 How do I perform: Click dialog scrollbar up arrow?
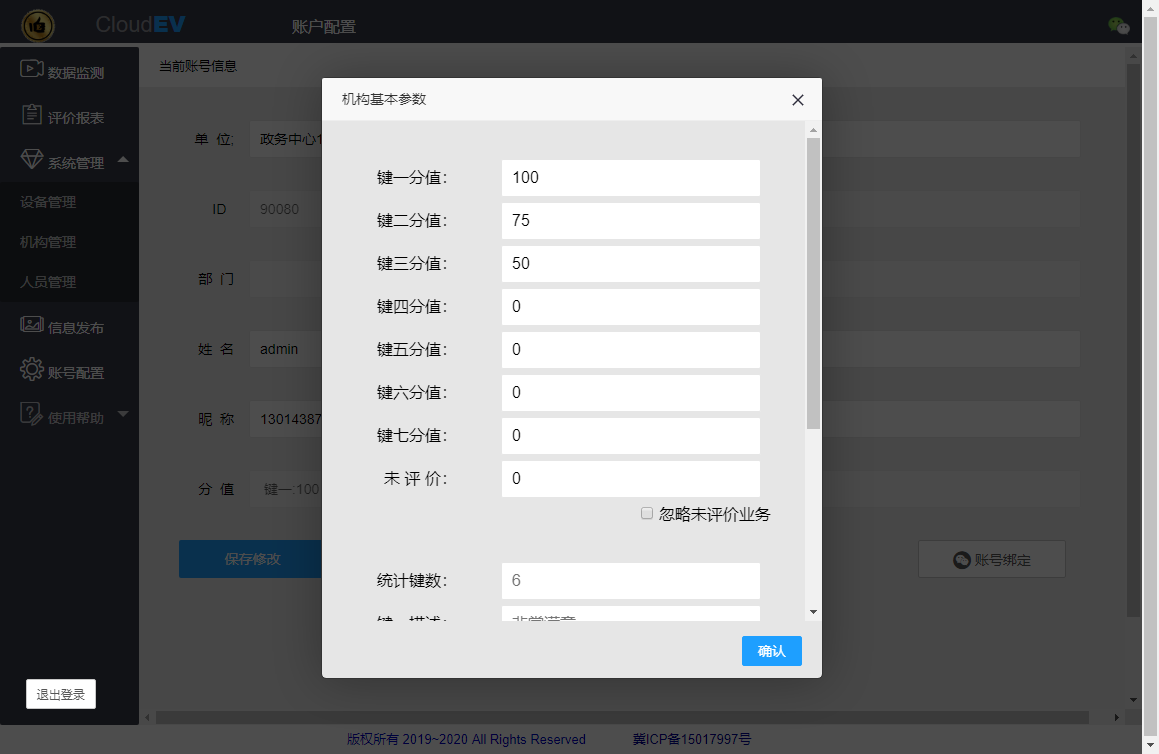[813, 130]
